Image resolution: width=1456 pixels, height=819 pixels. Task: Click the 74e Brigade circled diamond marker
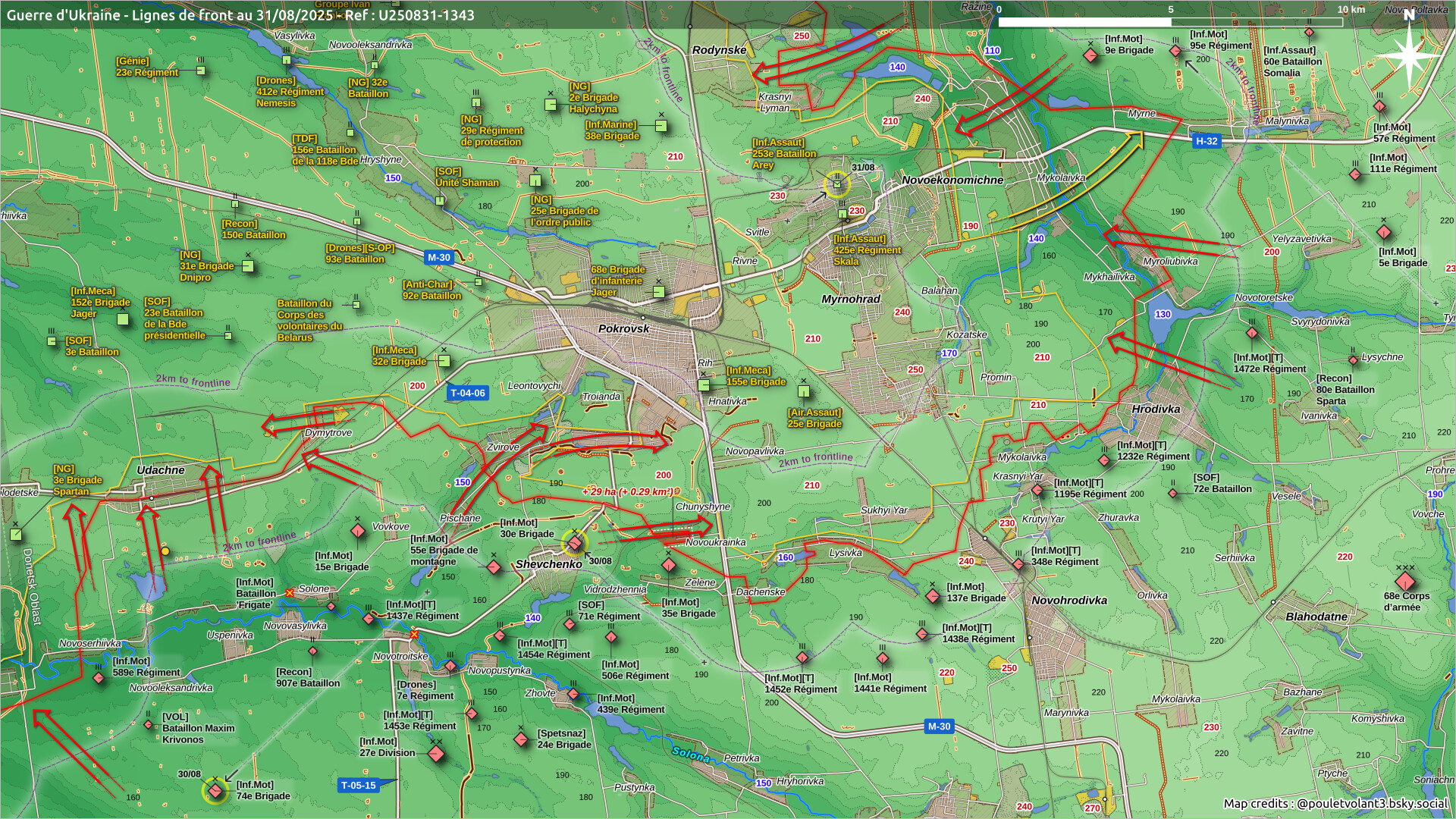point(215,791)
